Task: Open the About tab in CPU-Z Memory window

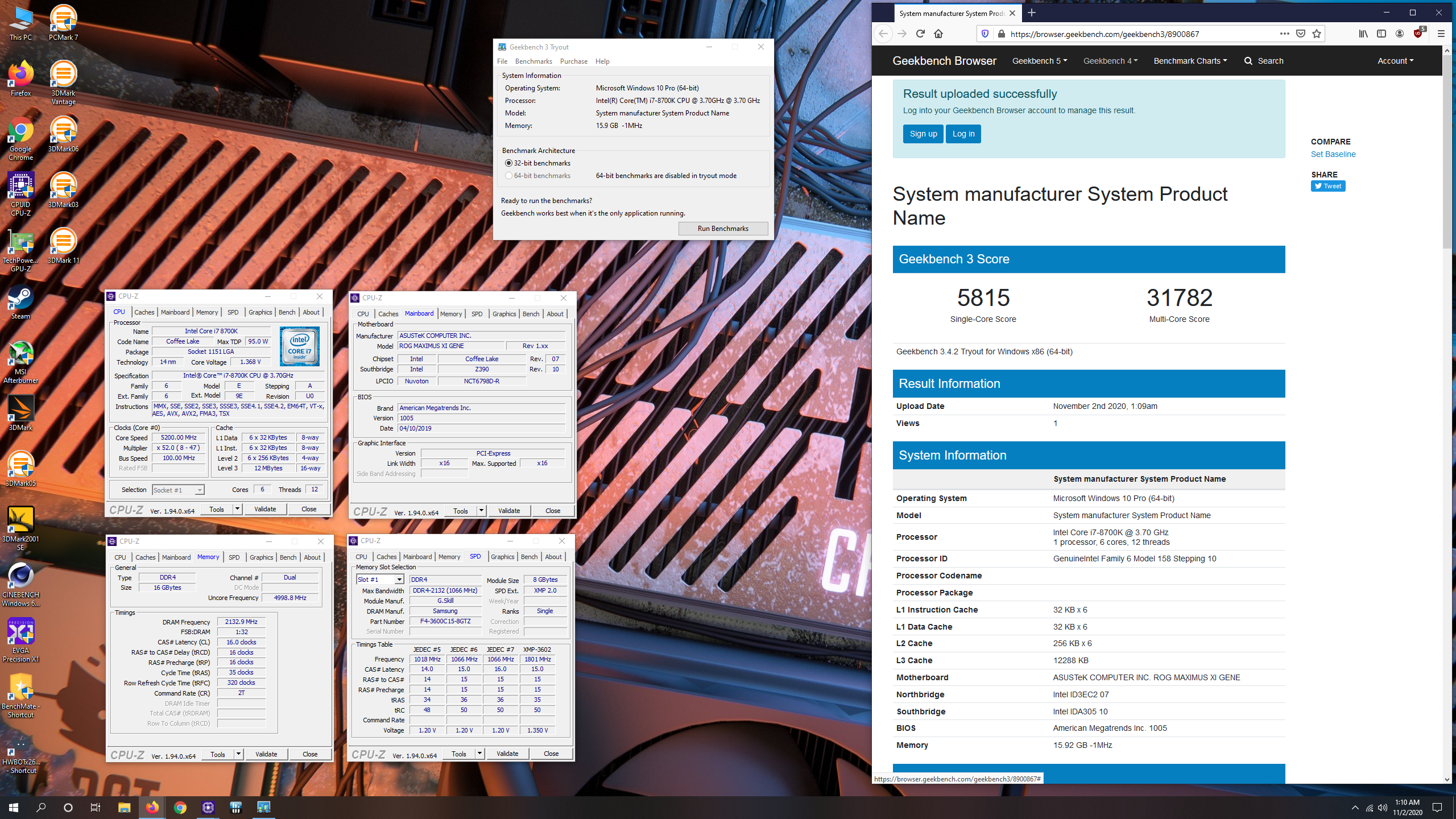Action: click(x=312, y=557)
